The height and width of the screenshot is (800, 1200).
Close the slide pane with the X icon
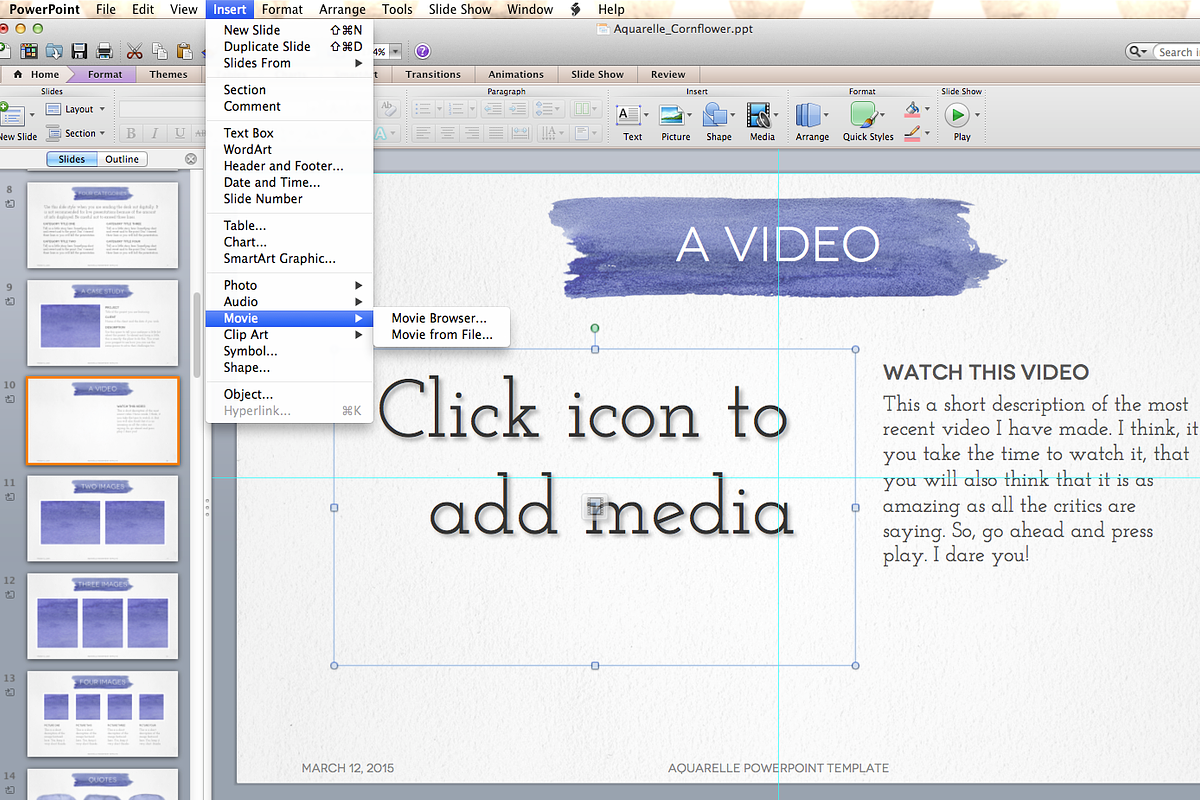pos(191,159)
